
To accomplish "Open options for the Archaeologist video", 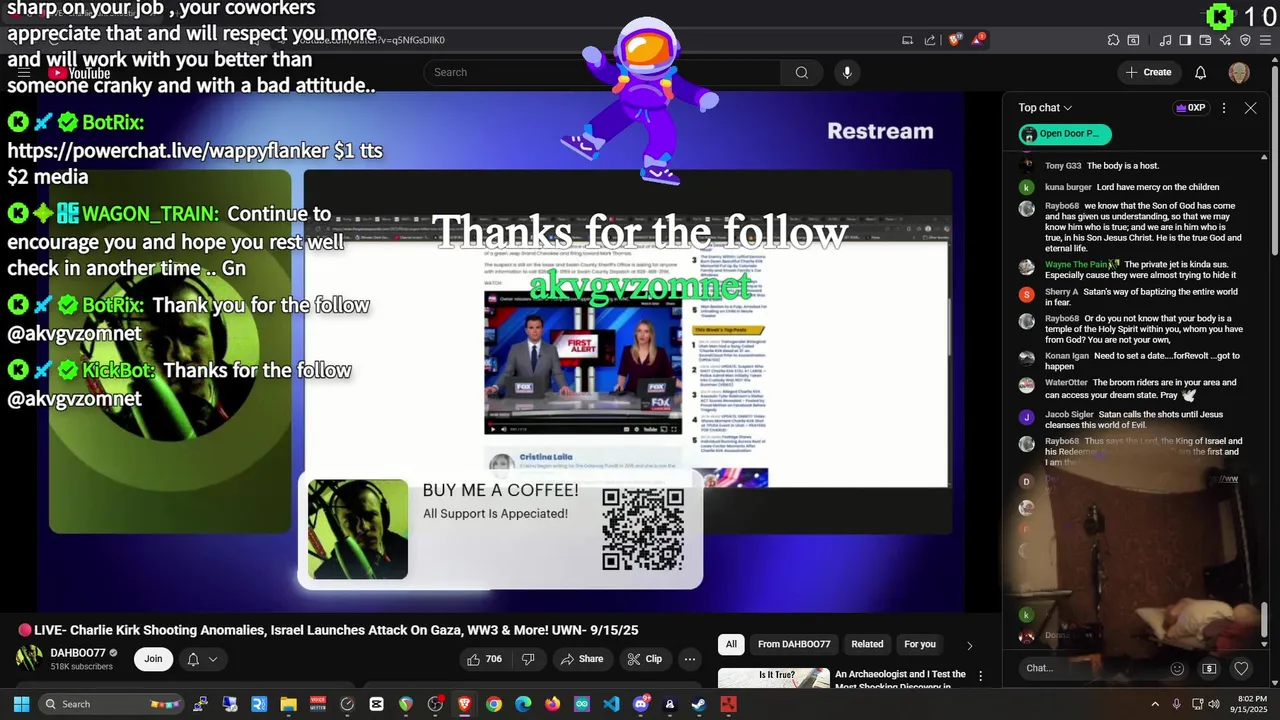I will coord(982,677).
